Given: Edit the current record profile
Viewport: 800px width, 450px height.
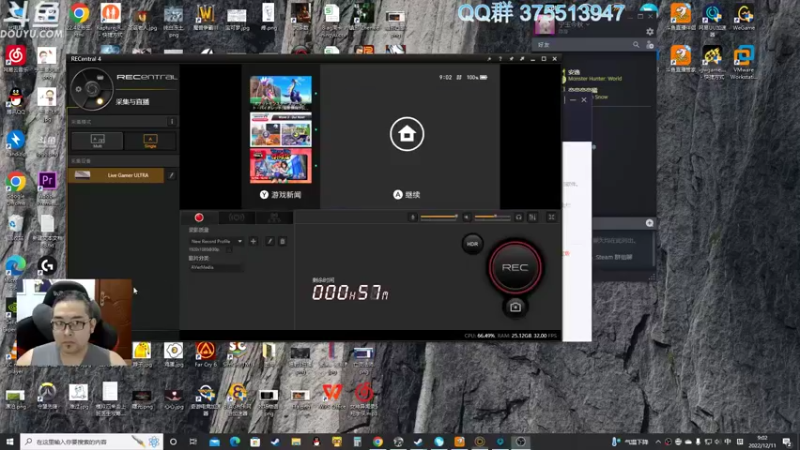Looking at the screenshot, I should (x=270, y=241).
